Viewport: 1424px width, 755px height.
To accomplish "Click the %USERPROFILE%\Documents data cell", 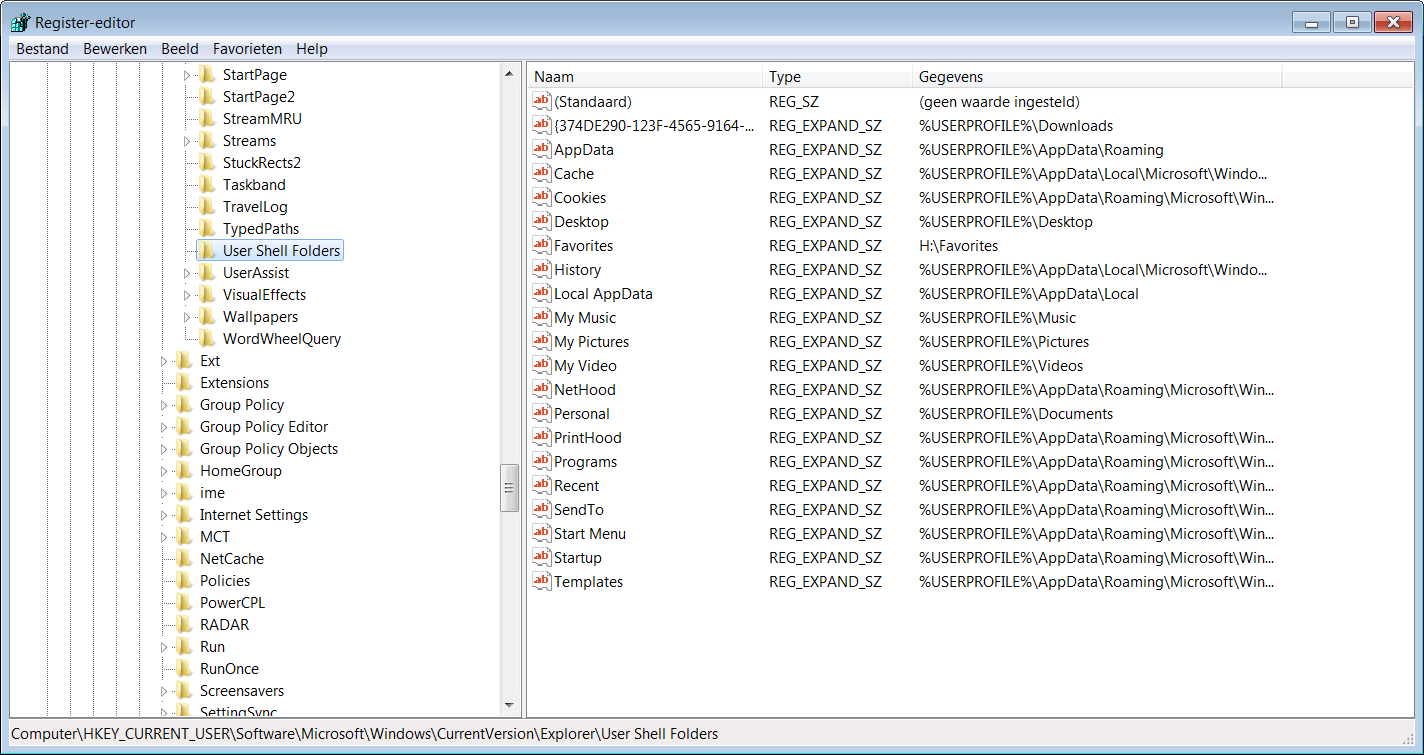I will click(x=1016, y=413).
